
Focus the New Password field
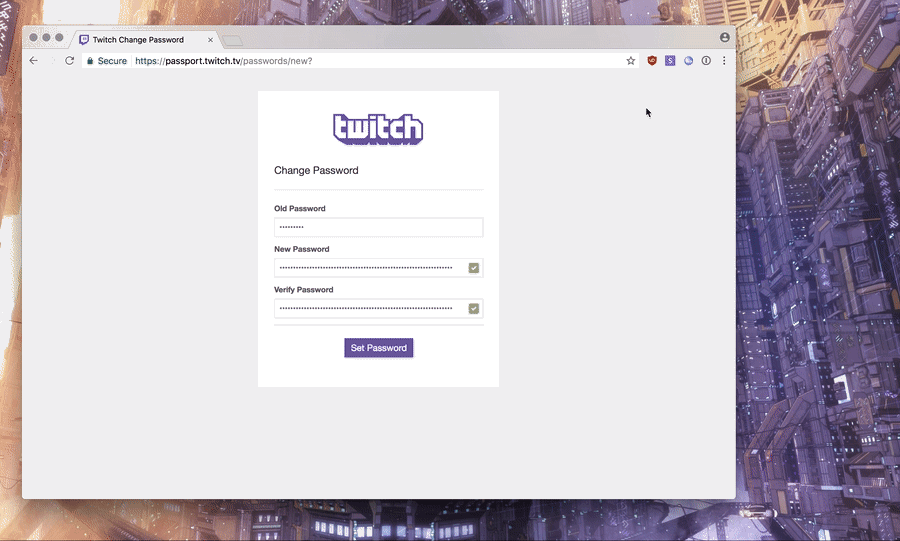coord(378,268)
